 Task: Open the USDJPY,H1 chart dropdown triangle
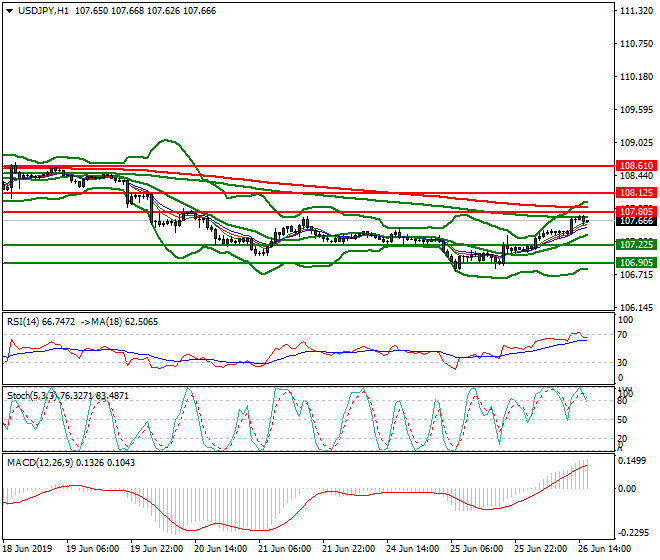coord(10,11)
